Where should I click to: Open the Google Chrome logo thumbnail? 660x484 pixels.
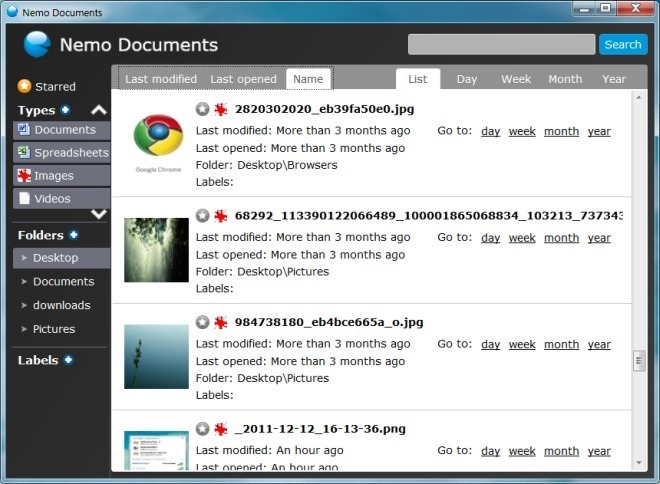coord(158,143)
